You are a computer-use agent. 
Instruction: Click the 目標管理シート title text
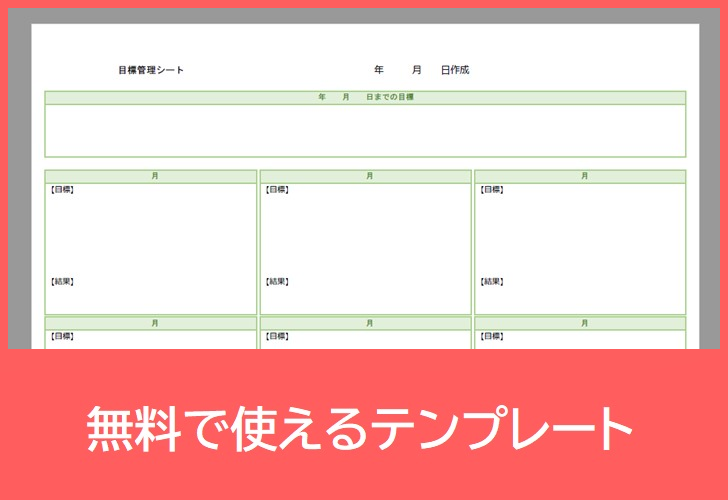[x=151, y=70]
